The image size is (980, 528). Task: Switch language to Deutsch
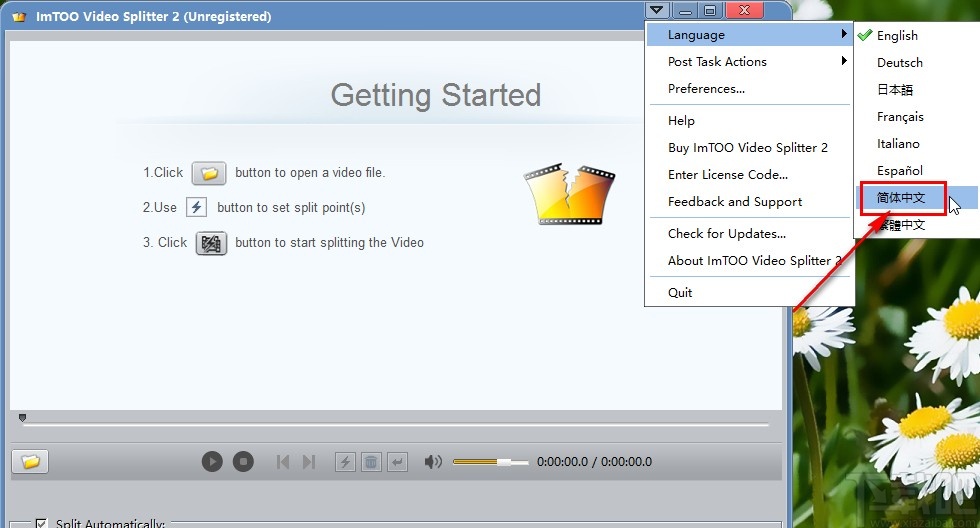(916, 62)
